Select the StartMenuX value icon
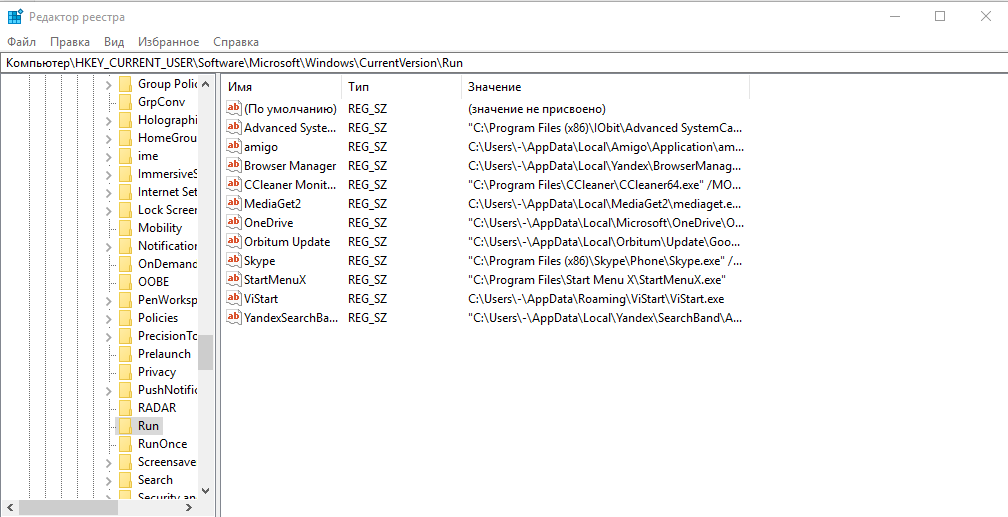The height and width of the screenshot is (517, 1008). pyautogui.click(x=234, y=279)
